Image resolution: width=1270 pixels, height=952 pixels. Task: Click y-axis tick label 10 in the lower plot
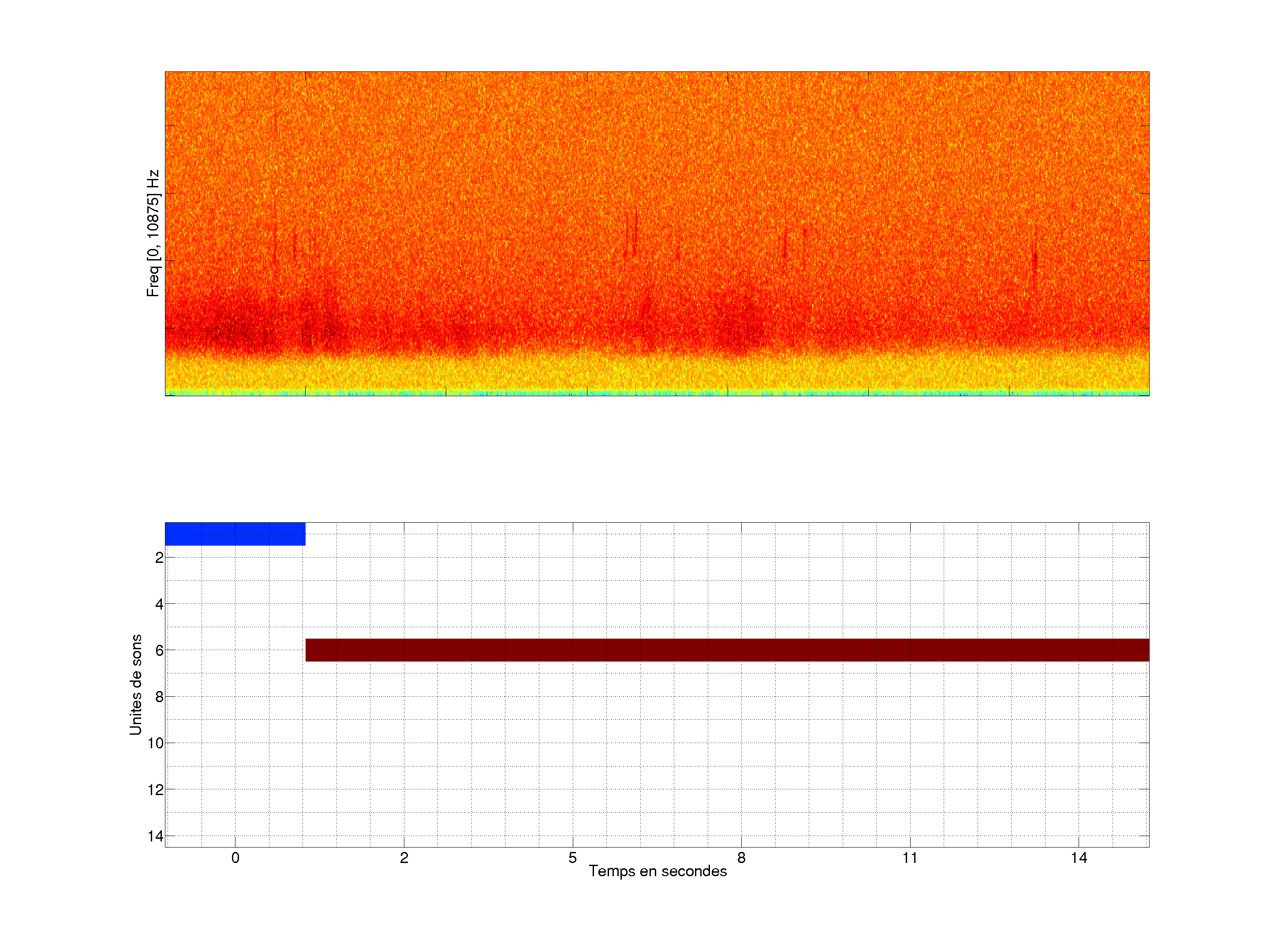pos(156,744)
